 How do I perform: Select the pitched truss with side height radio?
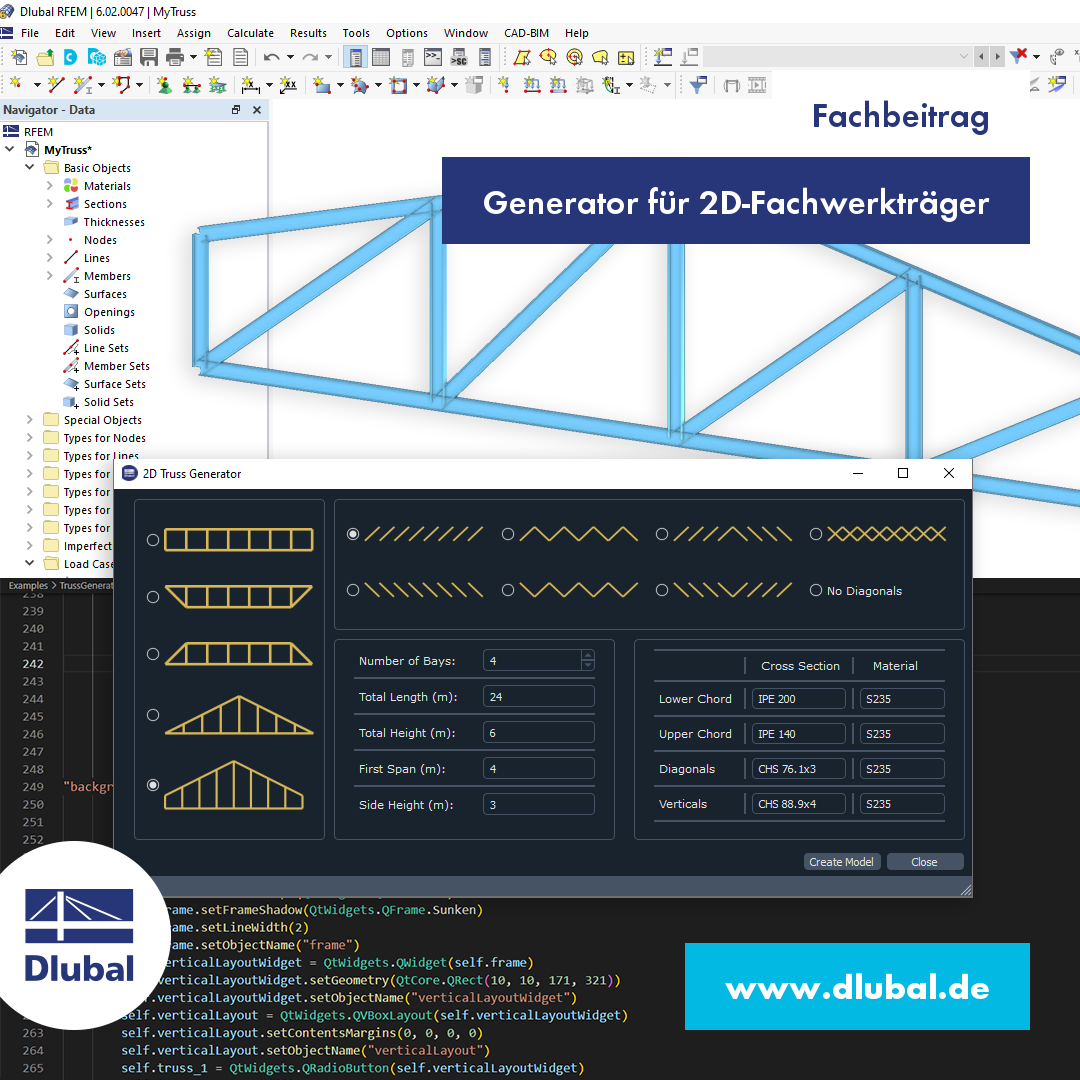point(153,785)
